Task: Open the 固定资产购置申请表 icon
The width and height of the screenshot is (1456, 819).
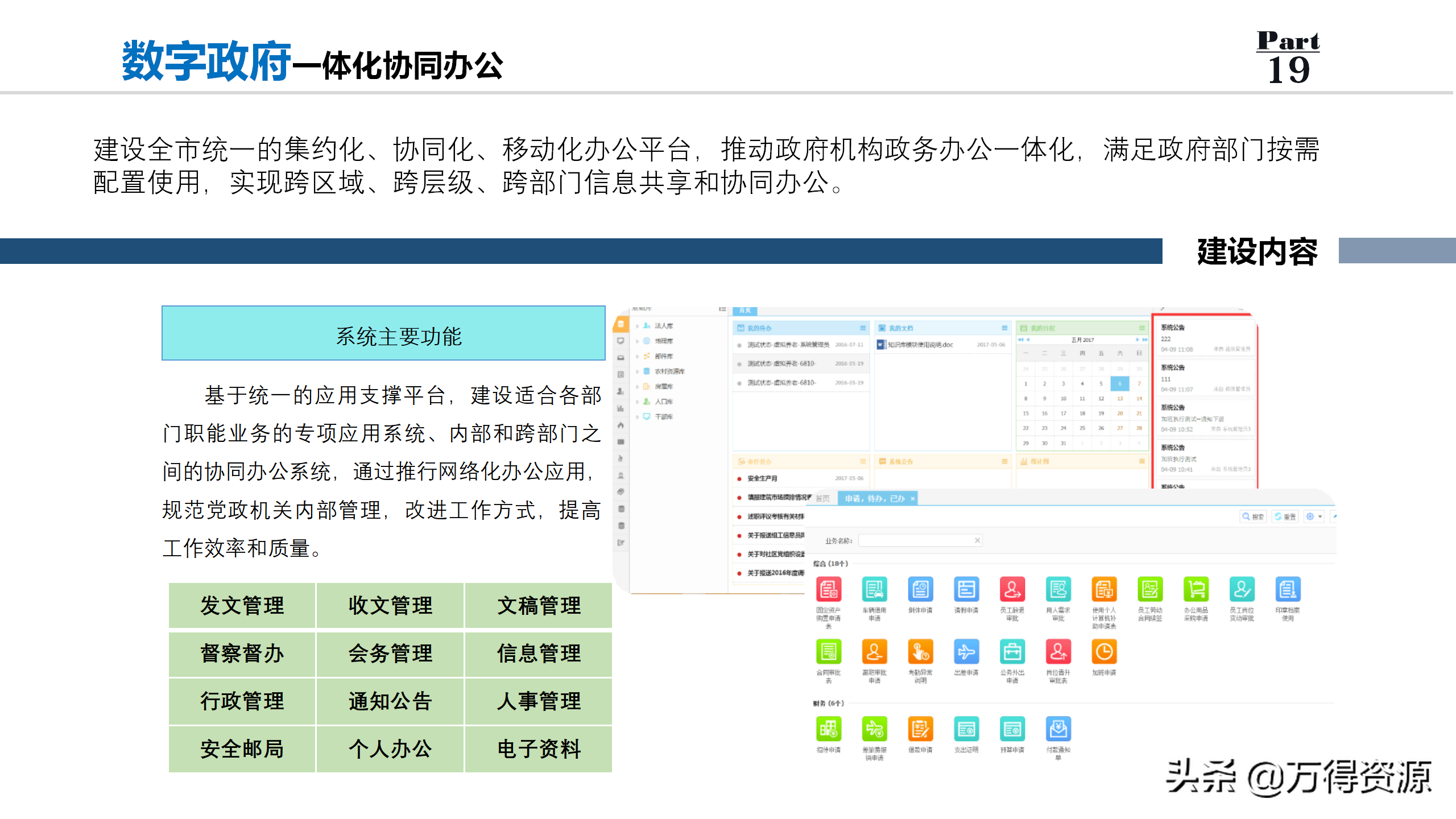Action: click(x=829, y=589)
